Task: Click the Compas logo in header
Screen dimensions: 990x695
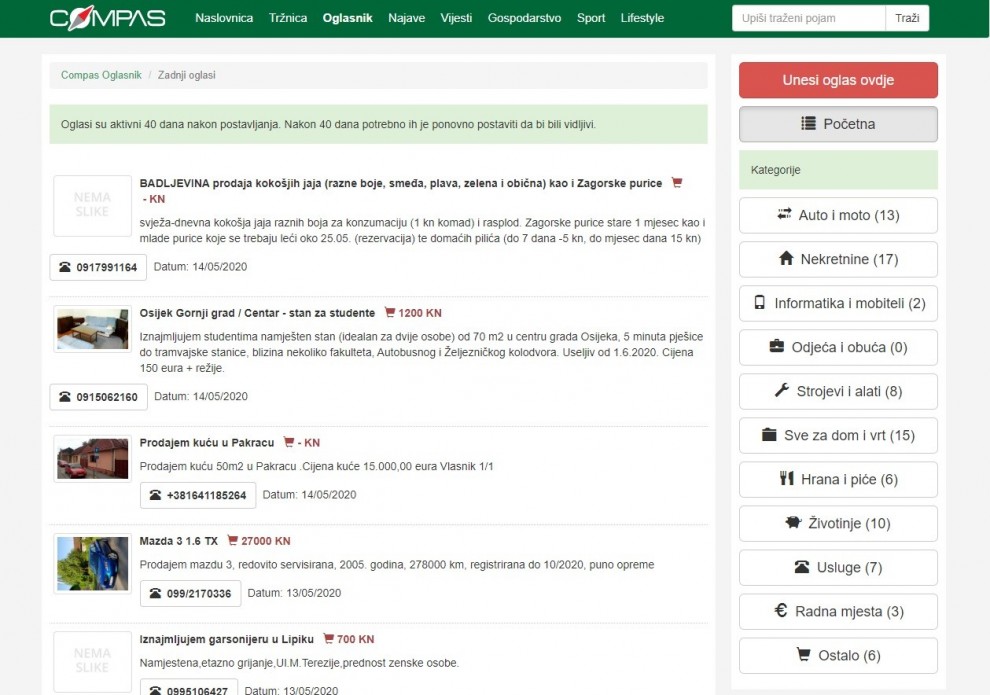Action: tap(107, 18)
